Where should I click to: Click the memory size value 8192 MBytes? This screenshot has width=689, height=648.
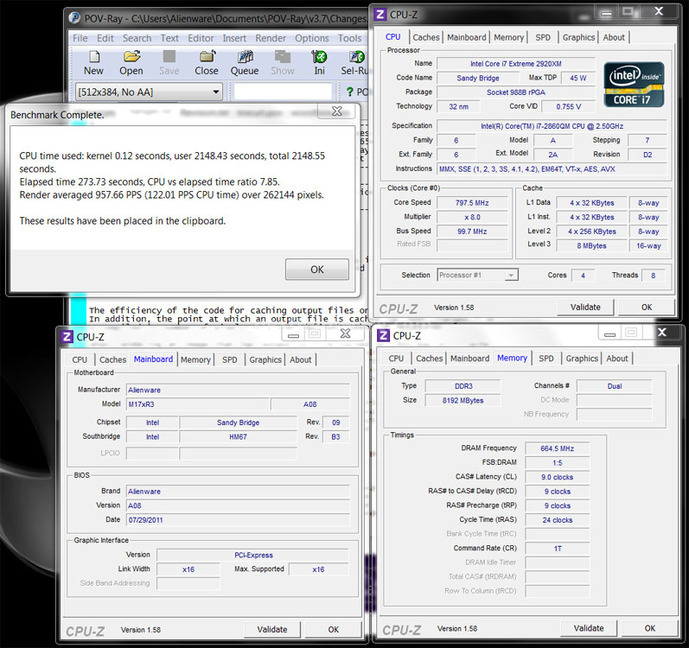click(x=463, y=400)
